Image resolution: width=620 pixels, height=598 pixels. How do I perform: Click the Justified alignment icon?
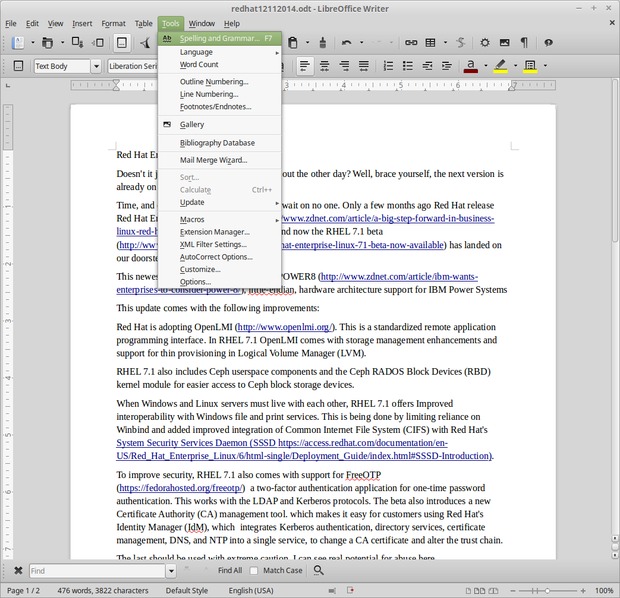tap(364, 66)
